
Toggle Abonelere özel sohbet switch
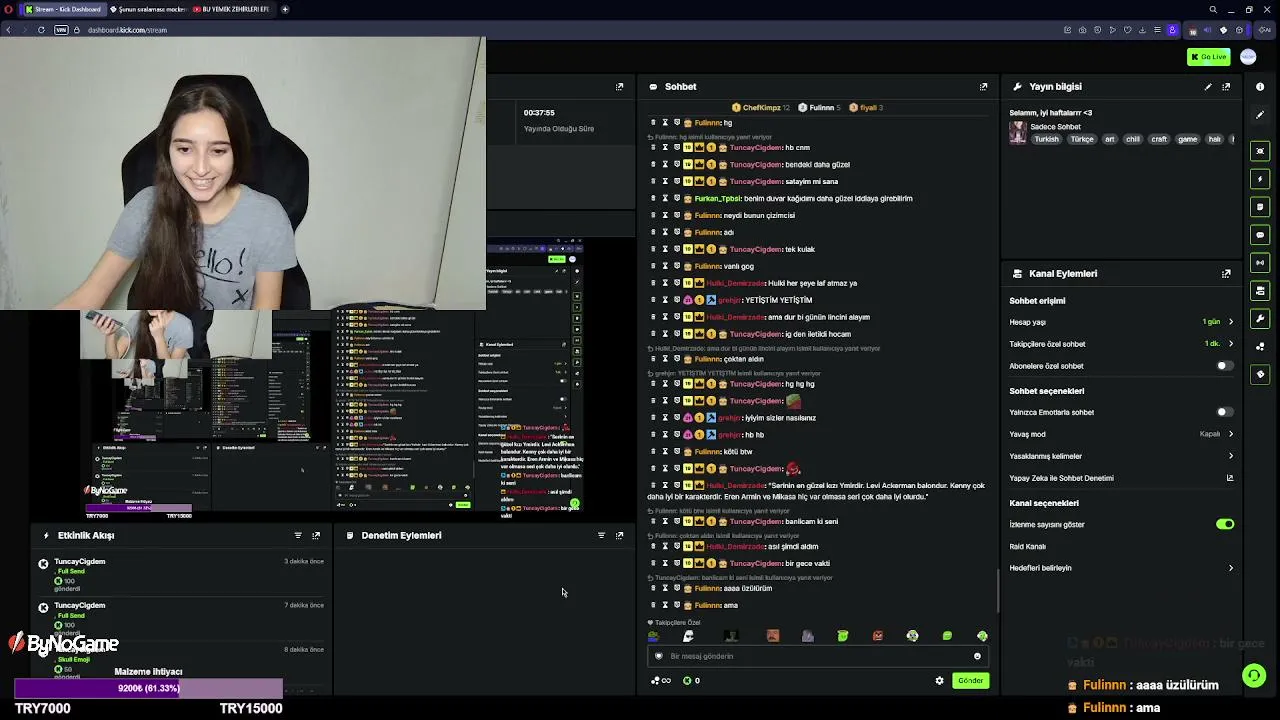pos(1224,366)
